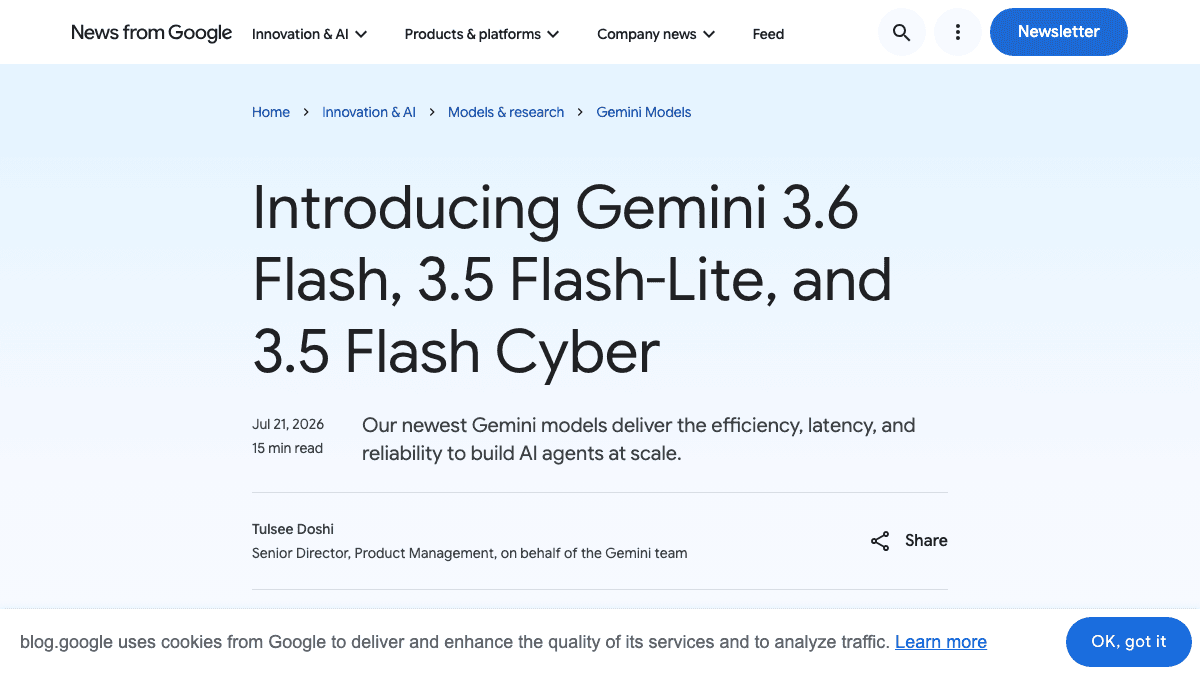This screenshot has width=1200, height=675.
Task: Click the Newsletter button
Action: 1058,32
